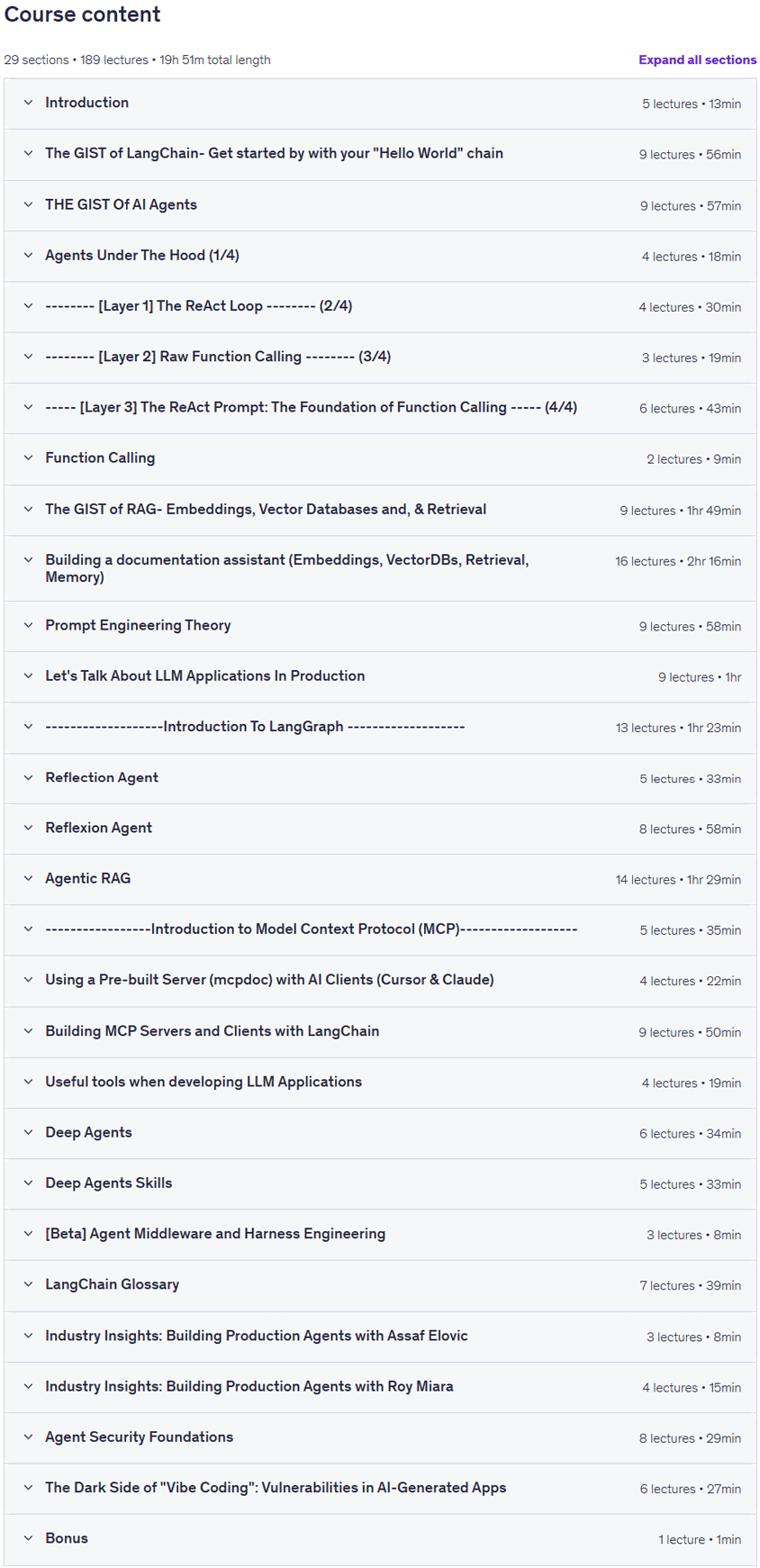
Task: Click '13 lectures • 1hr 23min' duration text
Action: click(x=679, y=727)
